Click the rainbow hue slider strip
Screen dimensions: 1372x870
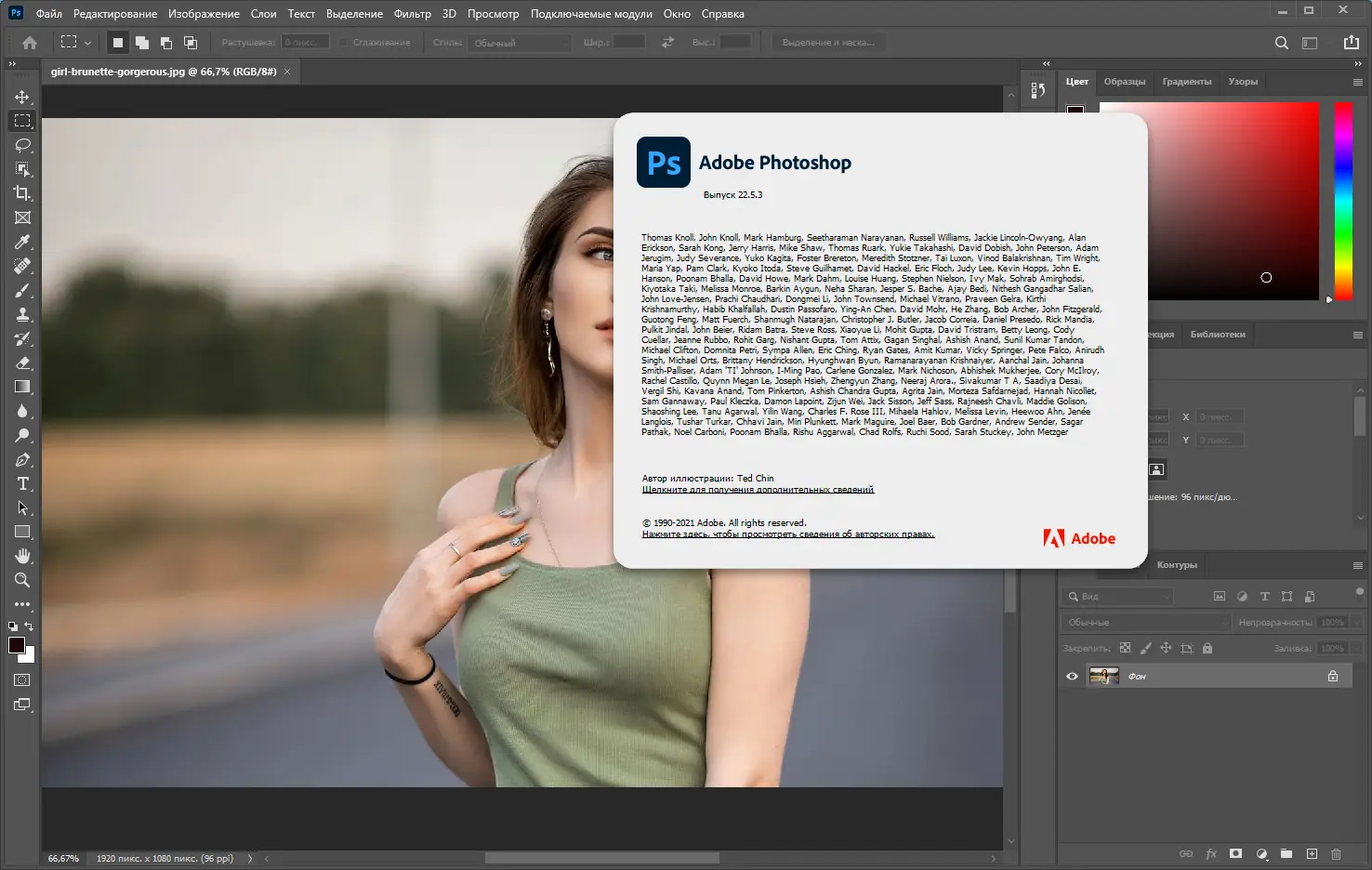(1343, 200)
